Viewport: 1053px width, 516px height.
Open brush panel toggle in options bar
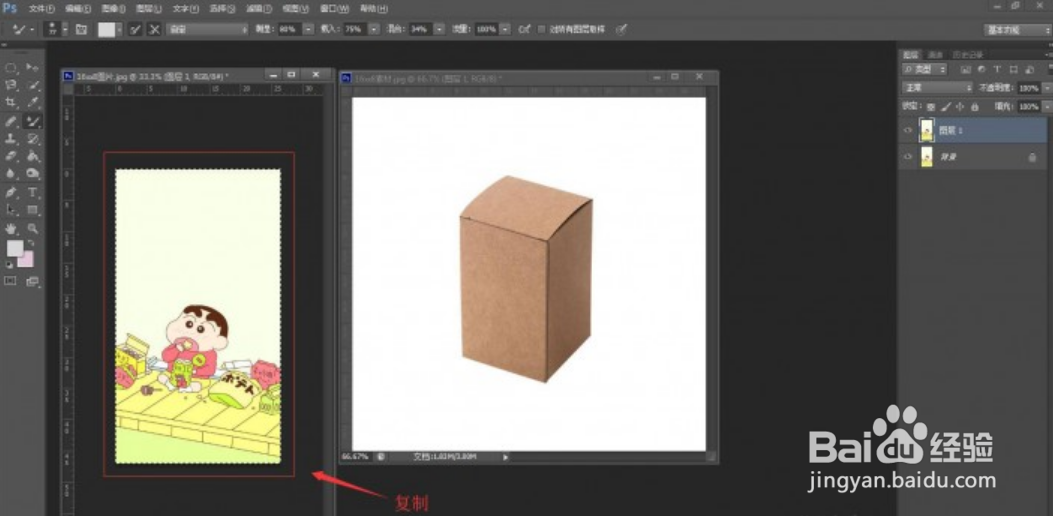coord(81,30)
